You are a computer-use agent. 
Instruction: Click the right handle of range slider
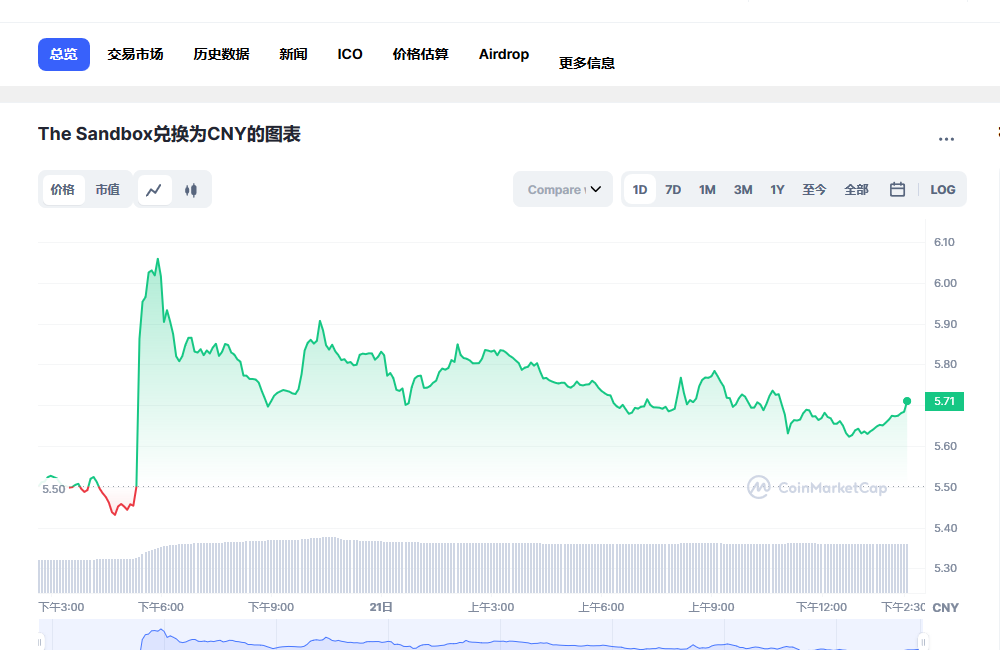pos(923,642)
